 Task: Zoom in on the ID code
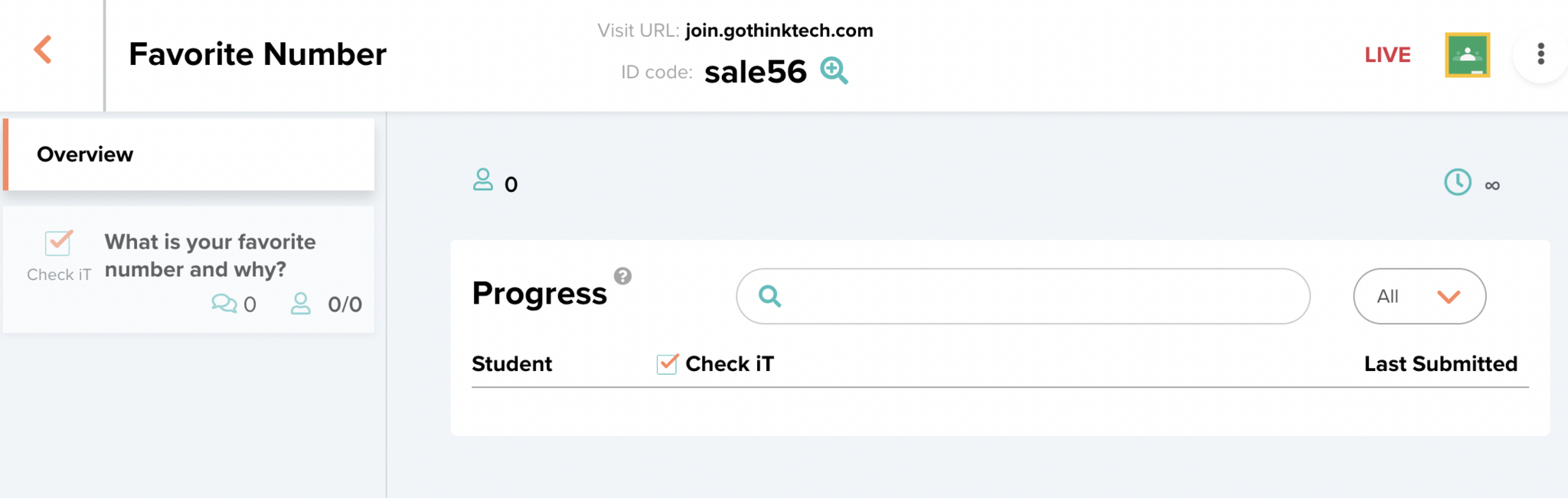(834, 70)
